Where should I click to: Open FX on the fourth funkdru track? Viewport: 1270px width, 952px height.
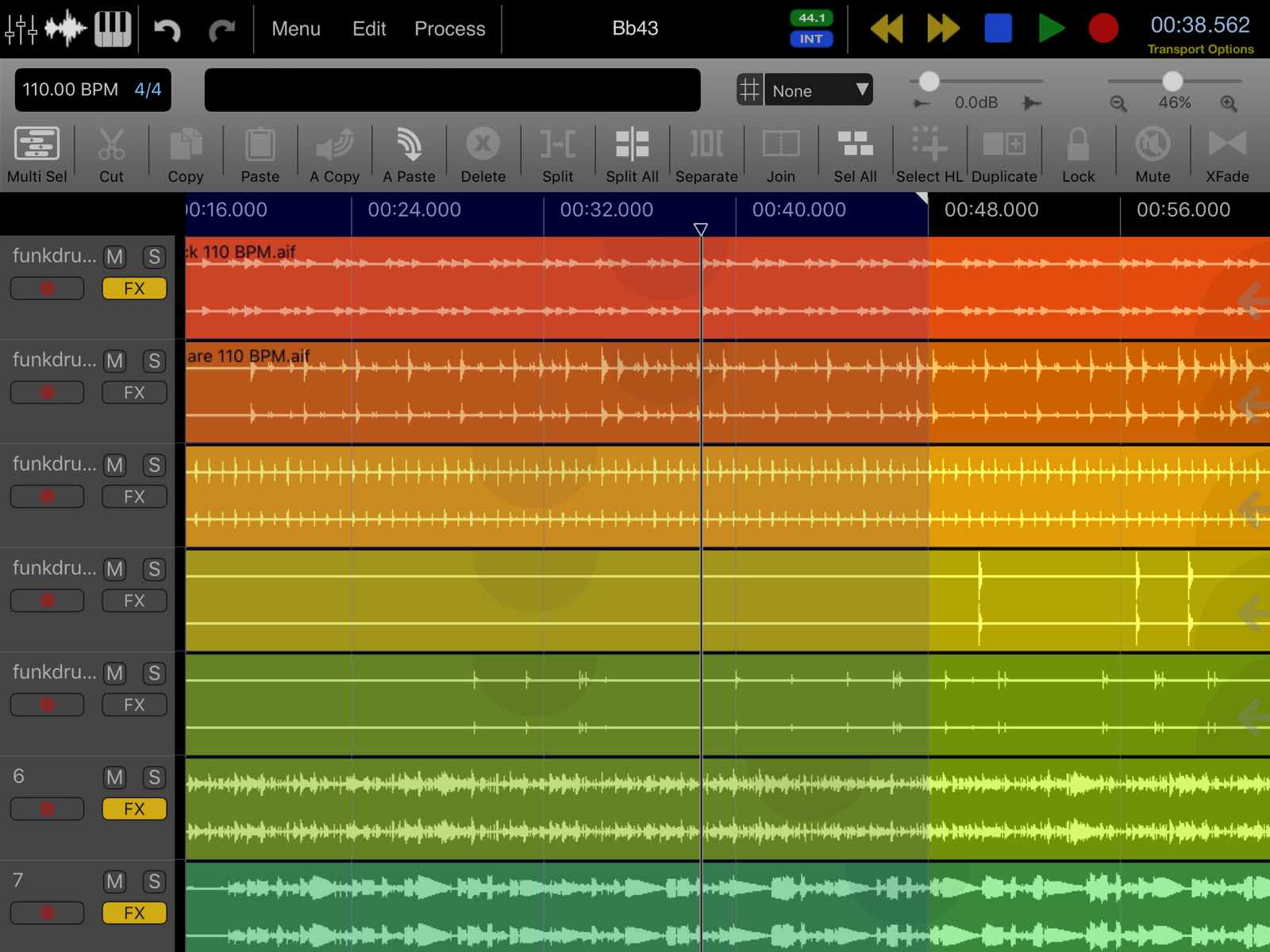pyautogui.click(x=134, y=601)
